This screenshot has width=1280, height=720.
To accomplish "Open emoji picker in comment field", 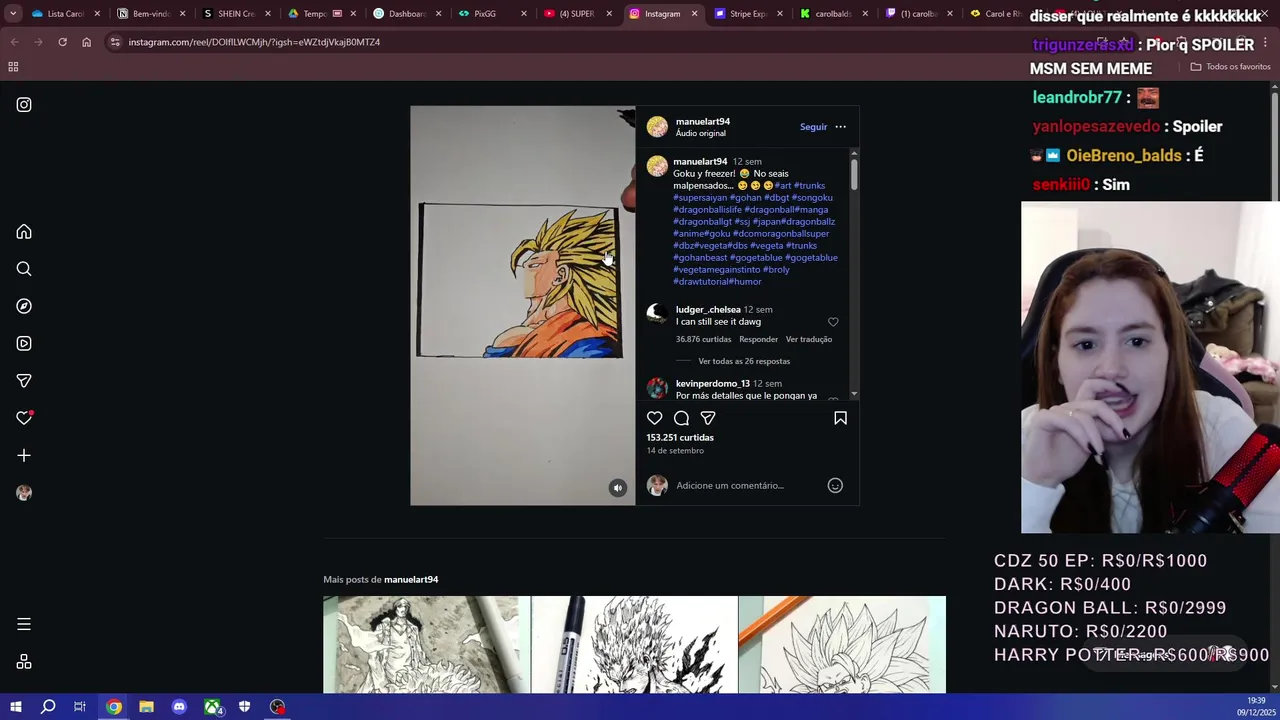I will [835, 485].
